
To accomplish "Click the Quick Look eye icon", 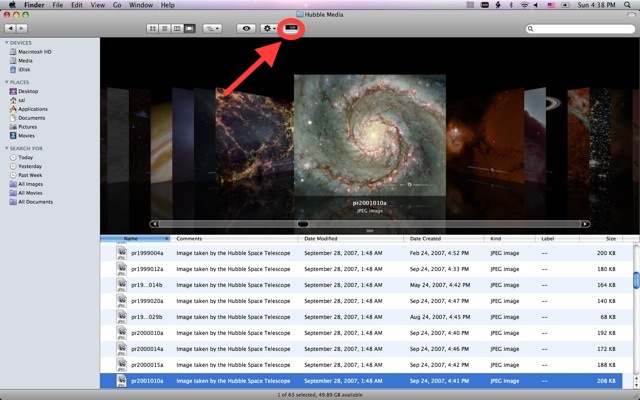I will (x=246, y=29).
